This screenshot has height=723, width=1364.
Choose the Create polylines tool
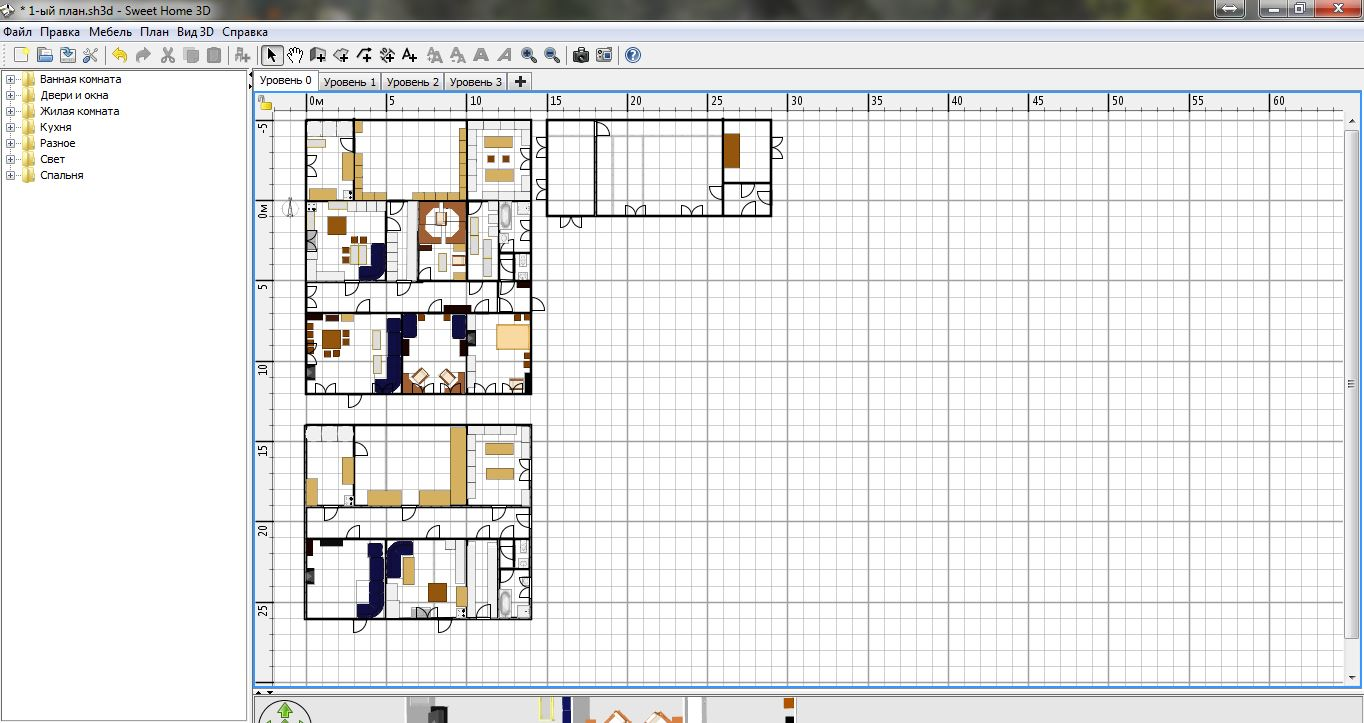point(364,55)
